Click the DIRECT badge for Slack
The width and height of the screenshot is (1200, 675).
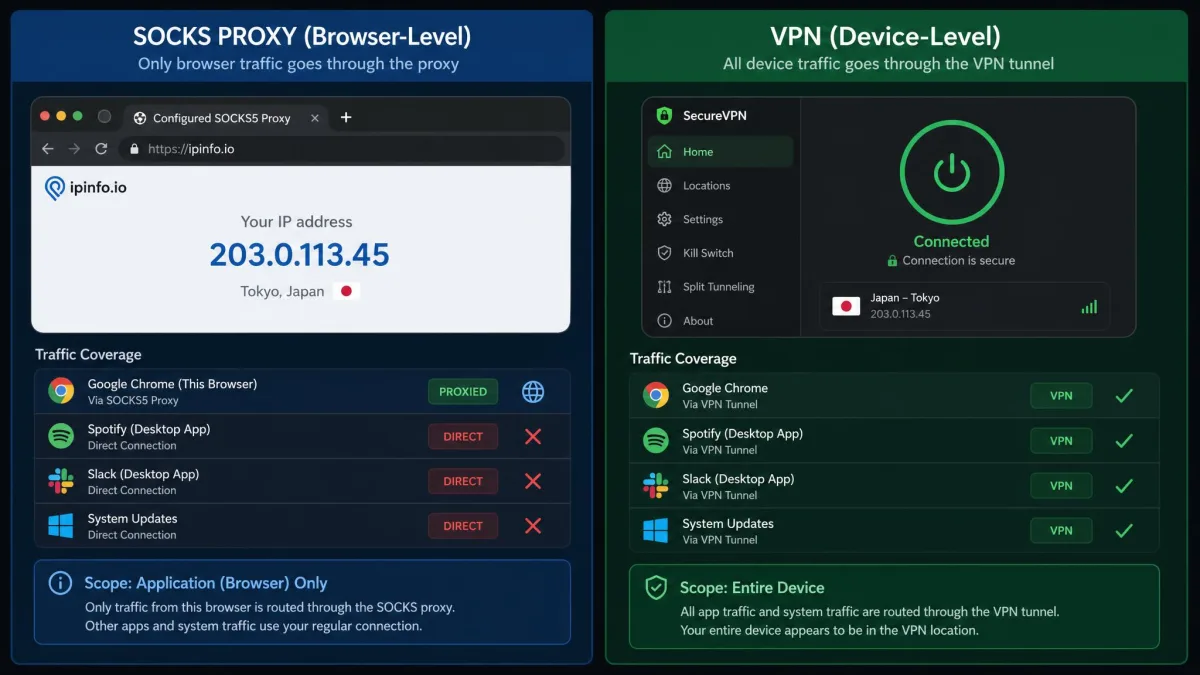tap(463, 481)
